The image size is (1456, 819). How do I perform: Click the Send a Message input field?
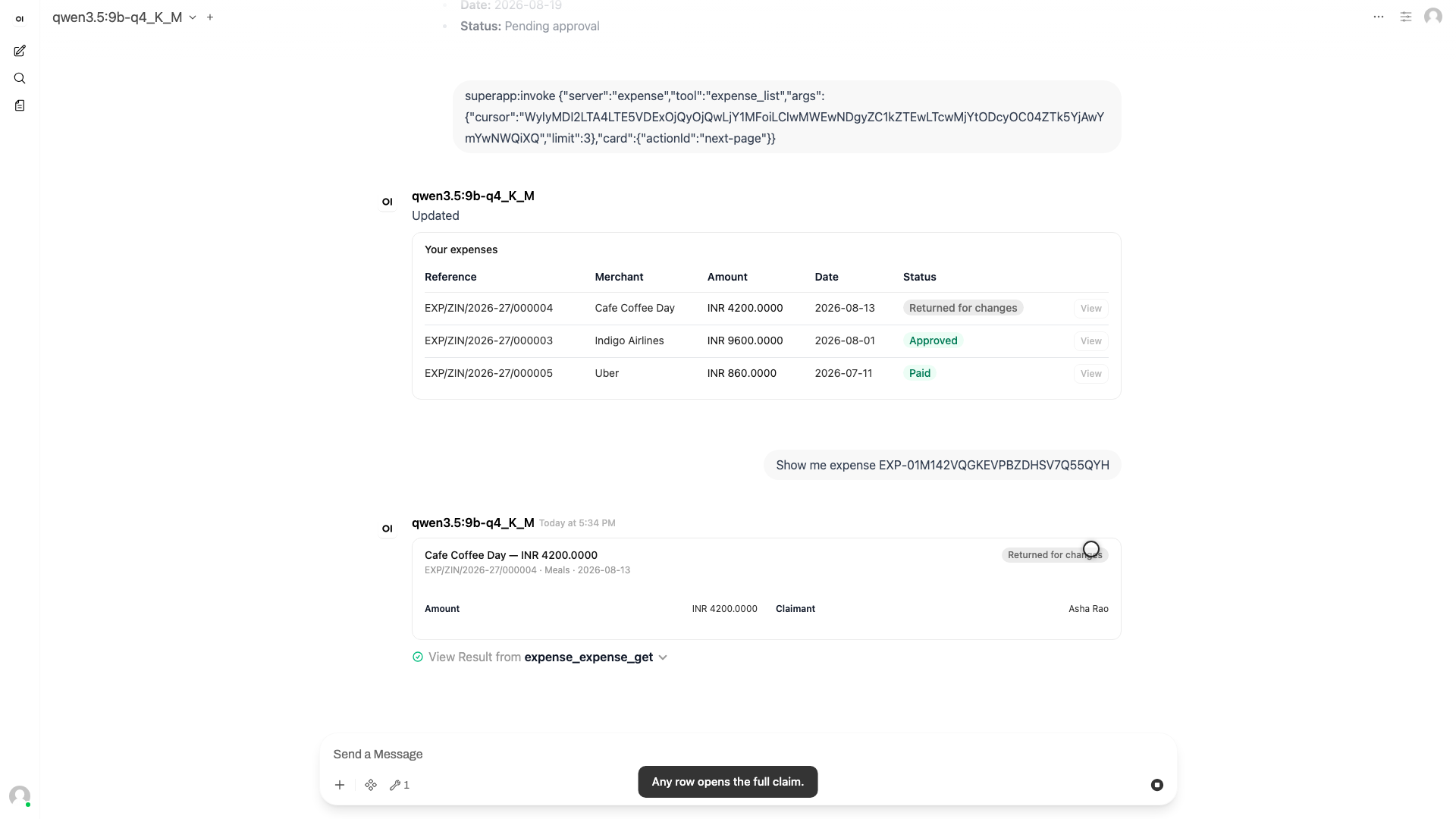click(748, 754)
